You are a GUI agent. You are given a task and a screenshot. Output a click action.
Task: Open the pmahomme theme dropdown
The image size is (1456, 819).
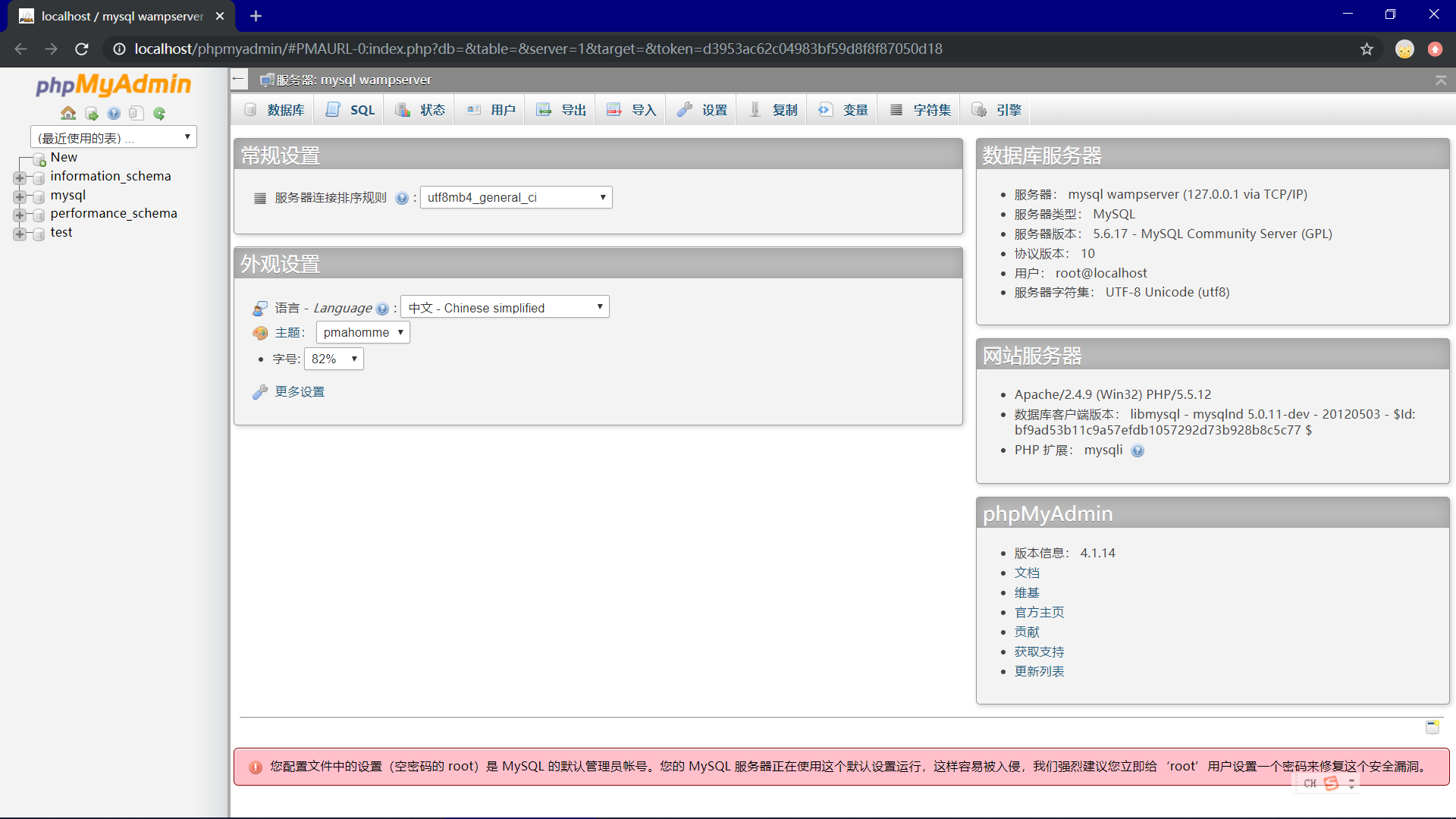click(363, 332)
